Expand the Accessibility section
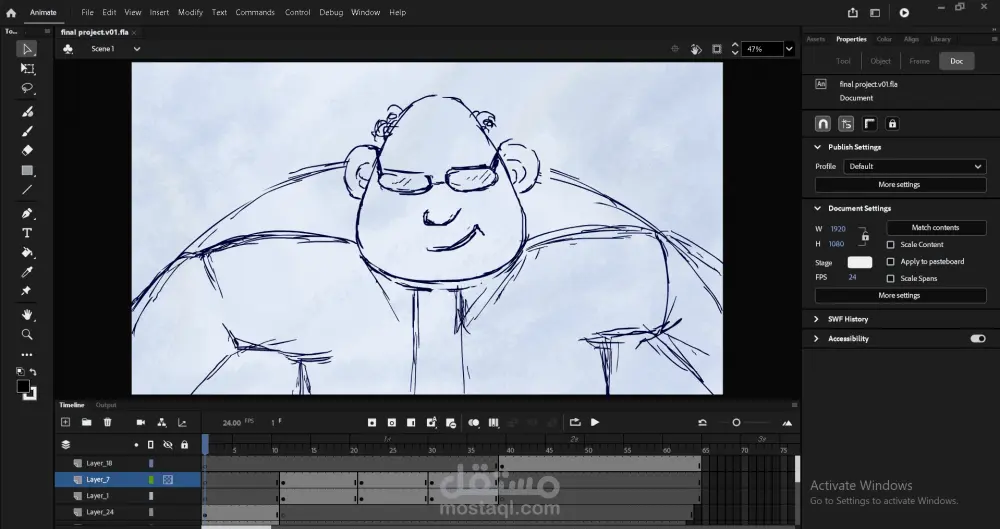The image size is (1000, 529). (816, 339)
